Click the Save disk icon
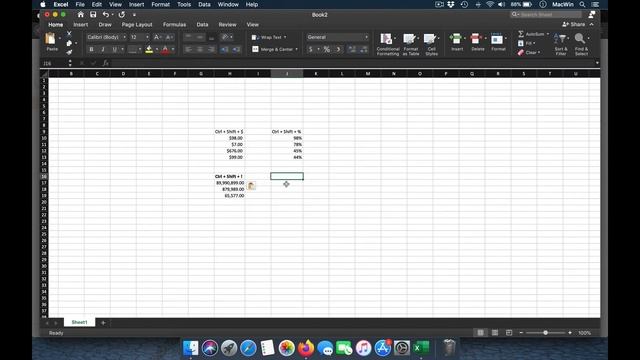 pyautogui.click(x=93, y=15)
